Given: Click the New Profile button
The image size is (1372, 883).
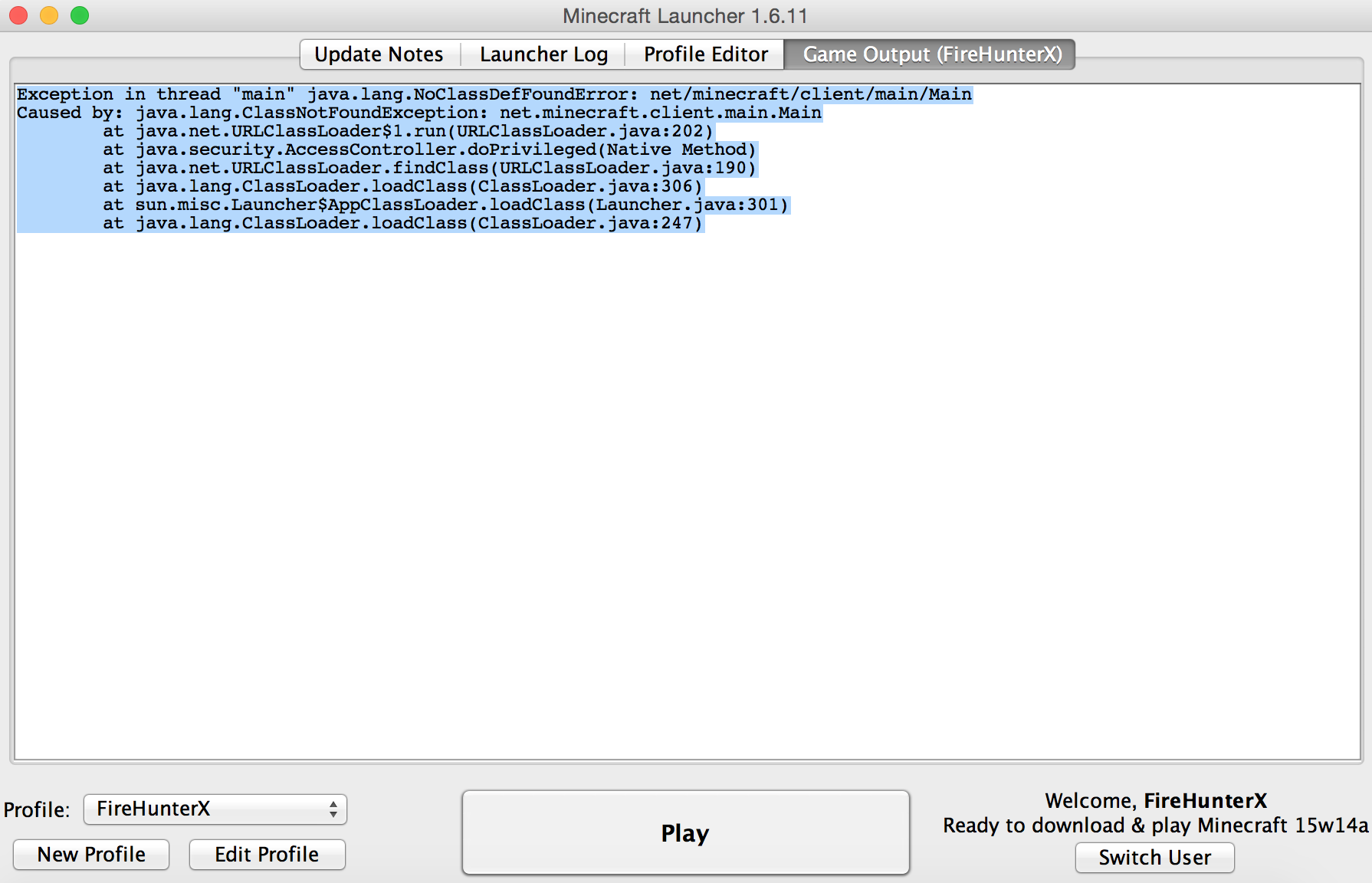Looking at the screenshot, I should coord(91,855).
